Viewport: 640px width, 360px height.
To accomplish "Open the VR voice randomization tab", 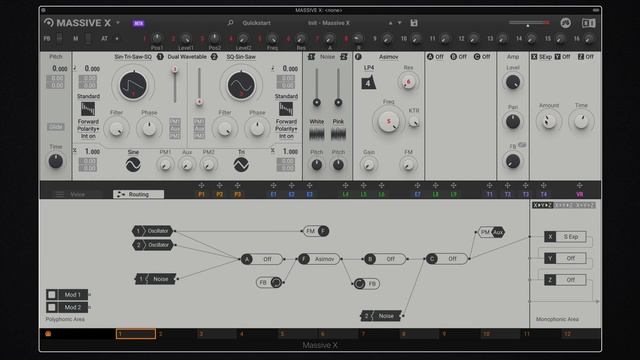I will [x=579, y=195].
